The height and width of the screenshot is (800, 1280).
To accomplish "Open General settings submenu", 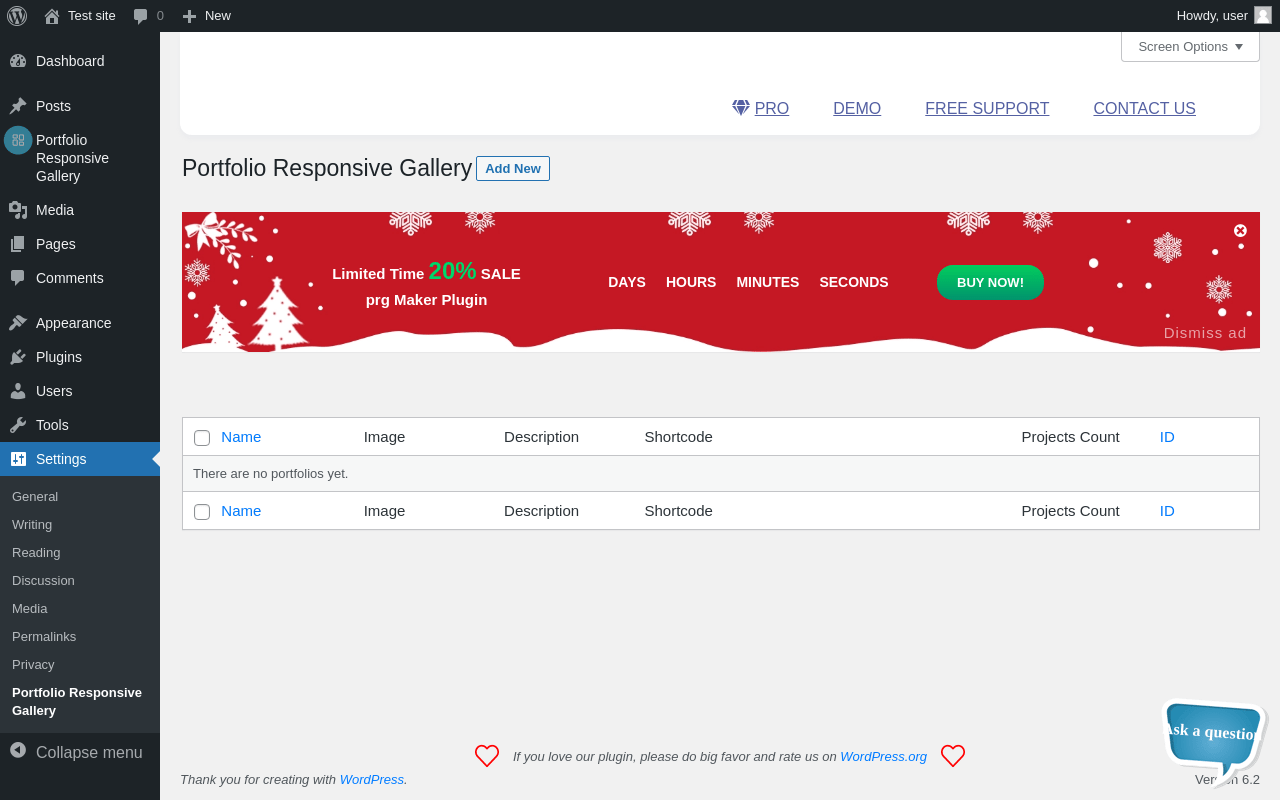I will click(35, 497).
